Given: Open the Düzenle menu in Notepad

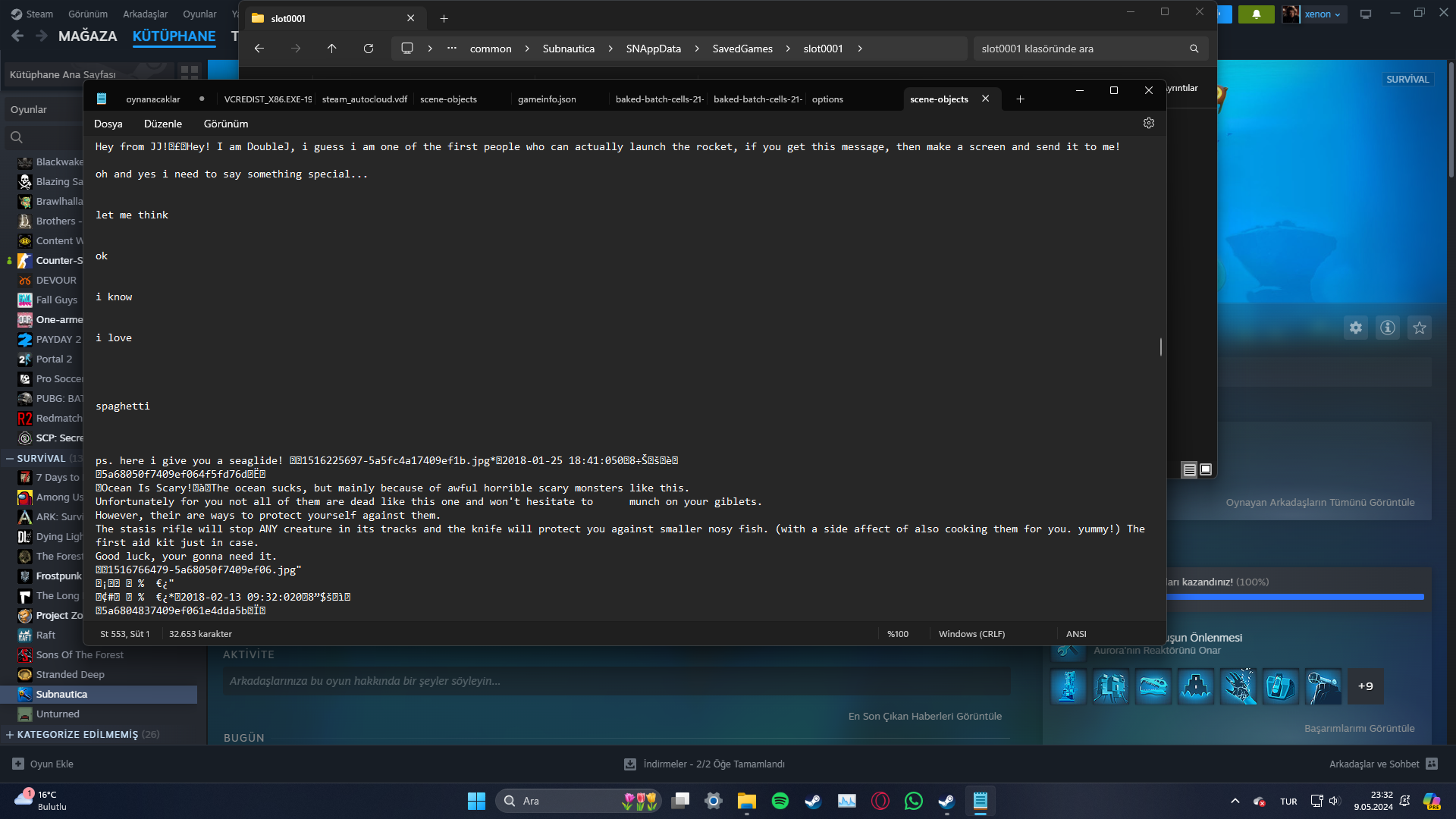Looking at the screenshot, I should coord(162,124).
